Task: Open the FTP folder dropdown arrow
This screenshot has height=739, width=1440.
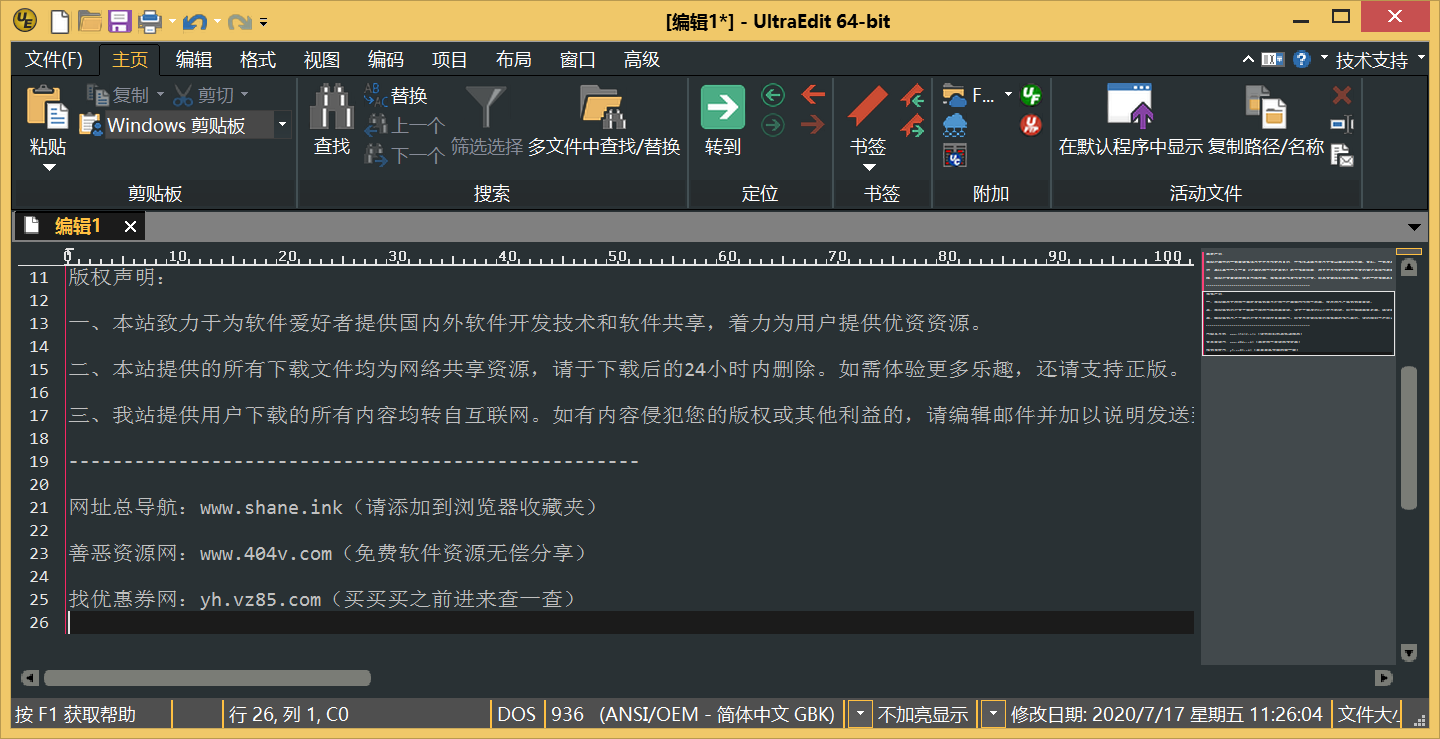Action: (x=1008, y=95)
